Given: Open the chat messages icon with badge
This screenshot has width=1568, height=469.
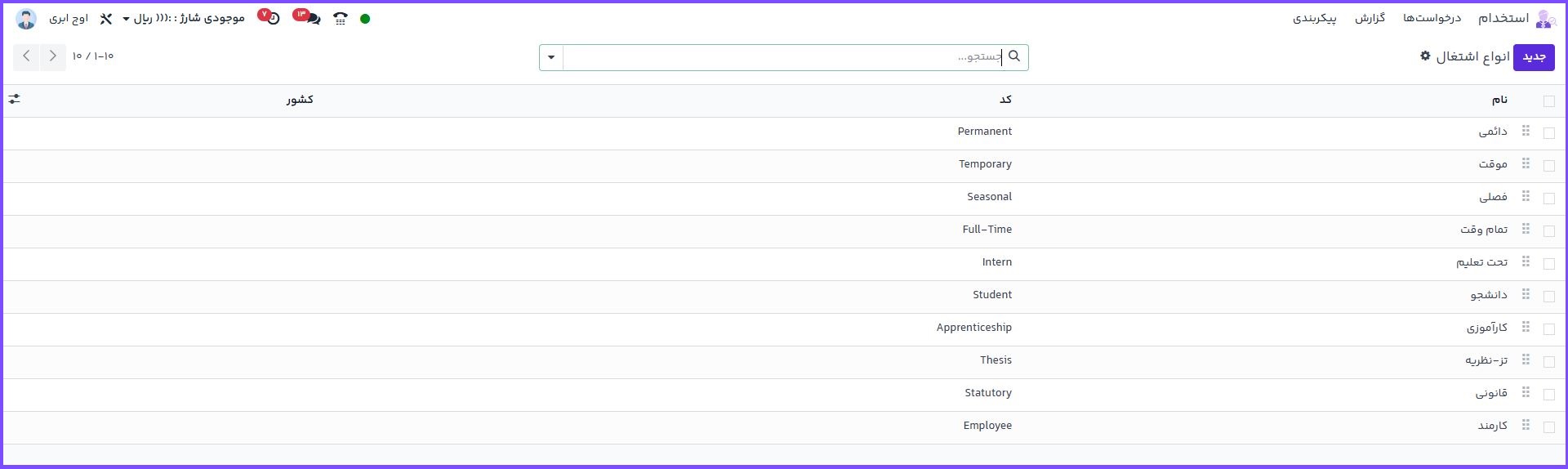Looking at the screenshot, I should 312,18.
